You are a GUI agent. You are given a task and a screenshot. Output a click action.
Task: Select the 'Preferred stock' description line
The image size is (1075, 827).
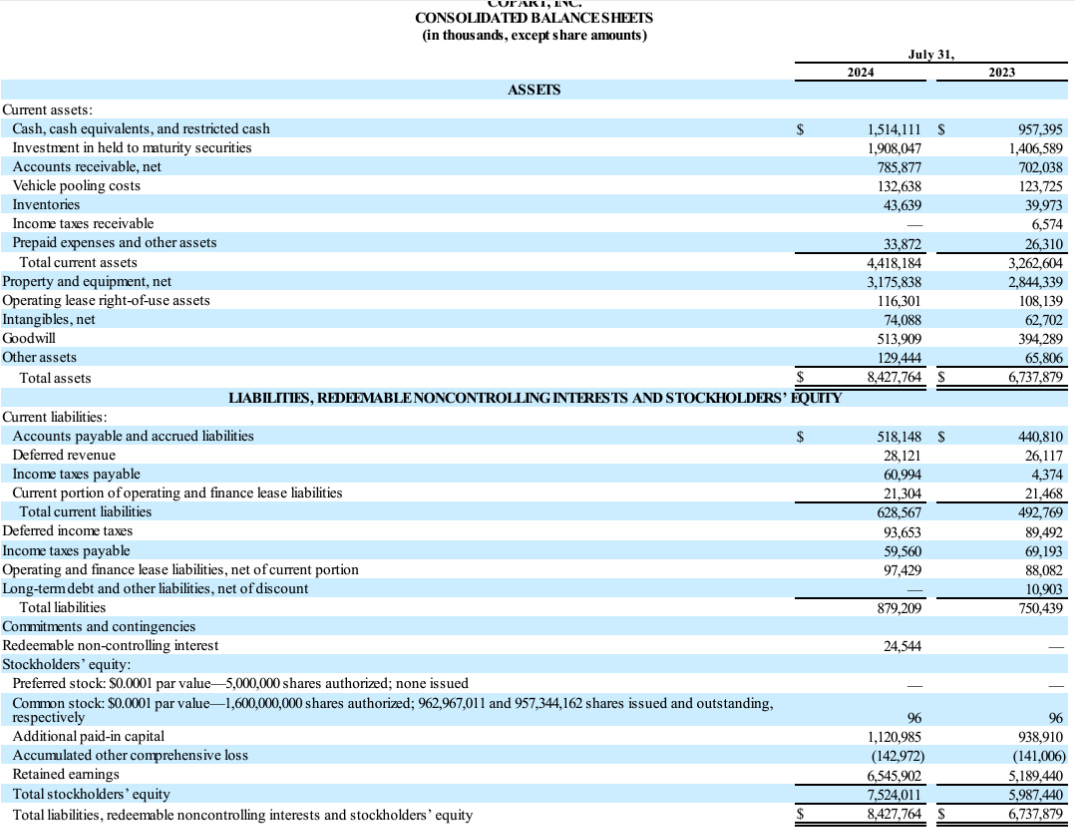tap(241, 684)
